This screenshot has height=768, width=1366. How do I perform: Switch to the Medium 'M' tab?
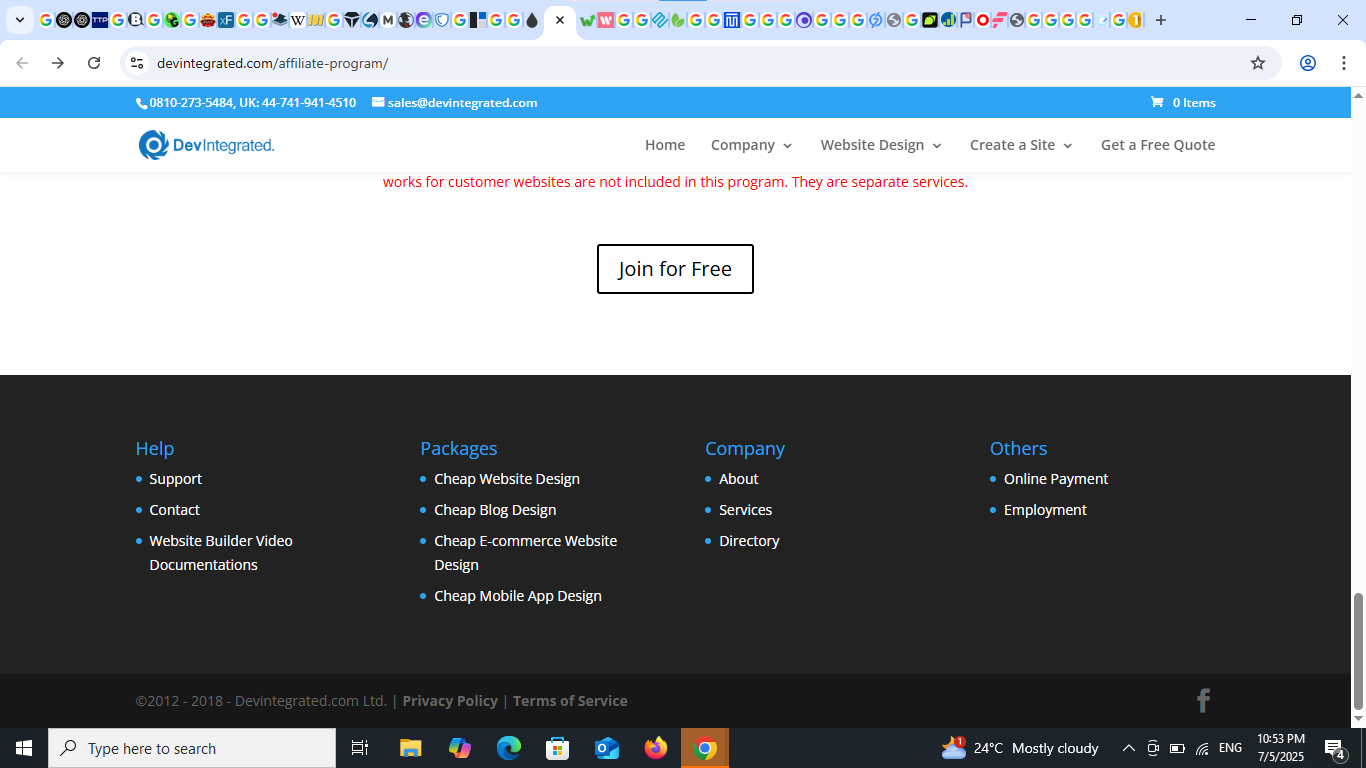(388, 20)
